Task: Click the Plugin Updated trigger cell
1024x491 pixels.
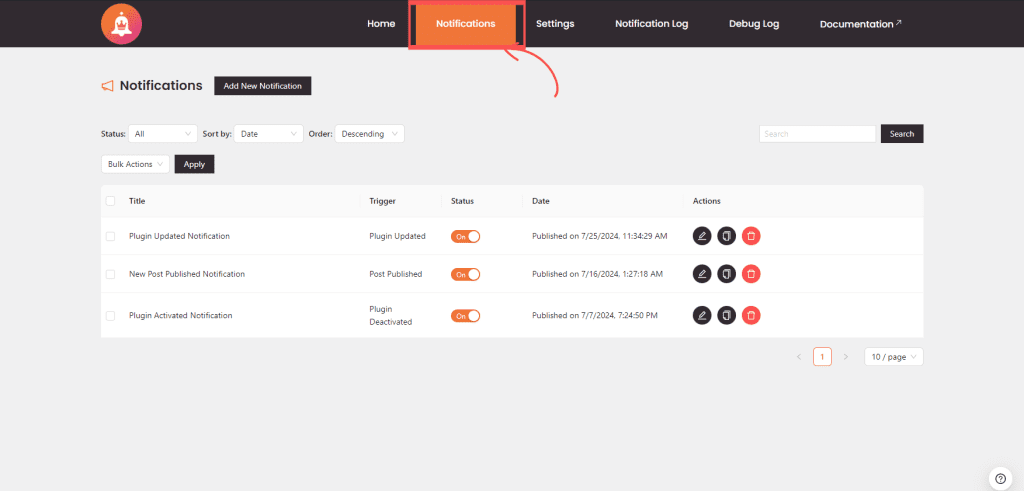Action: coord(398,236)
